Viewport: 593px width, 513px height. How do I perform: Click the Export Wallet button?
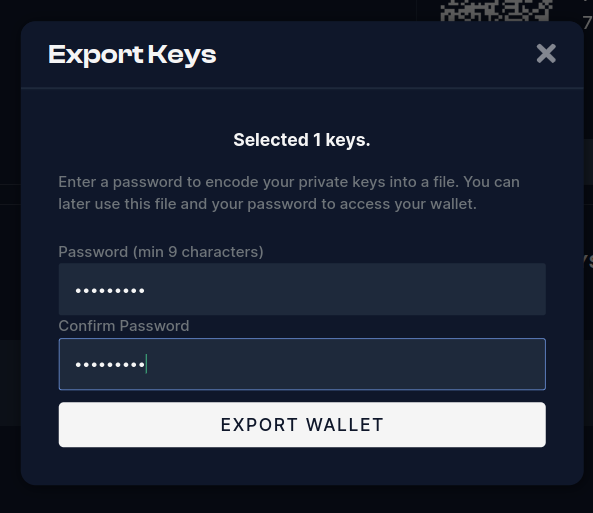302,424
